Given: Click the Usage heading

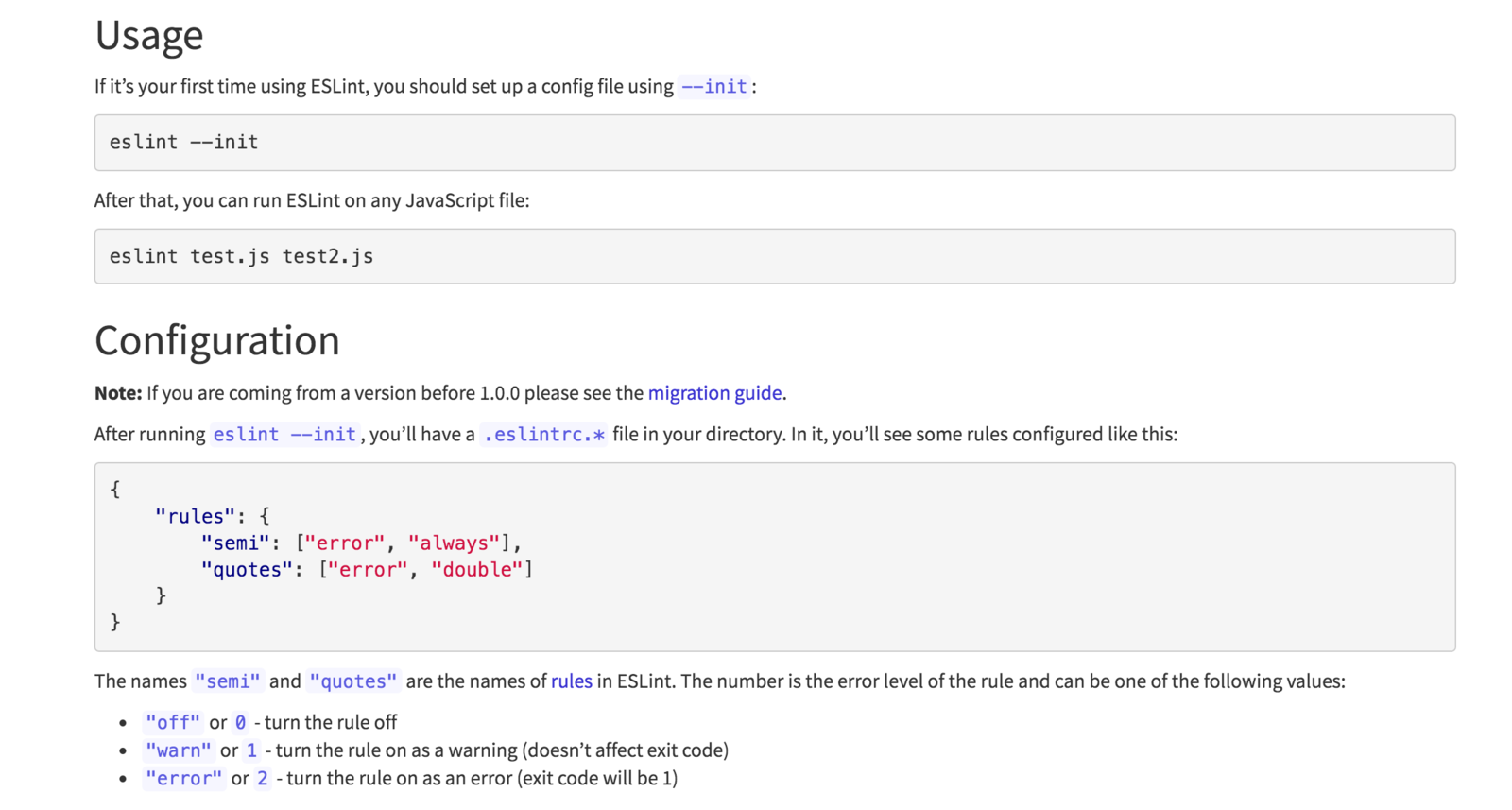Looking at the screenshot, I should 149,35.
